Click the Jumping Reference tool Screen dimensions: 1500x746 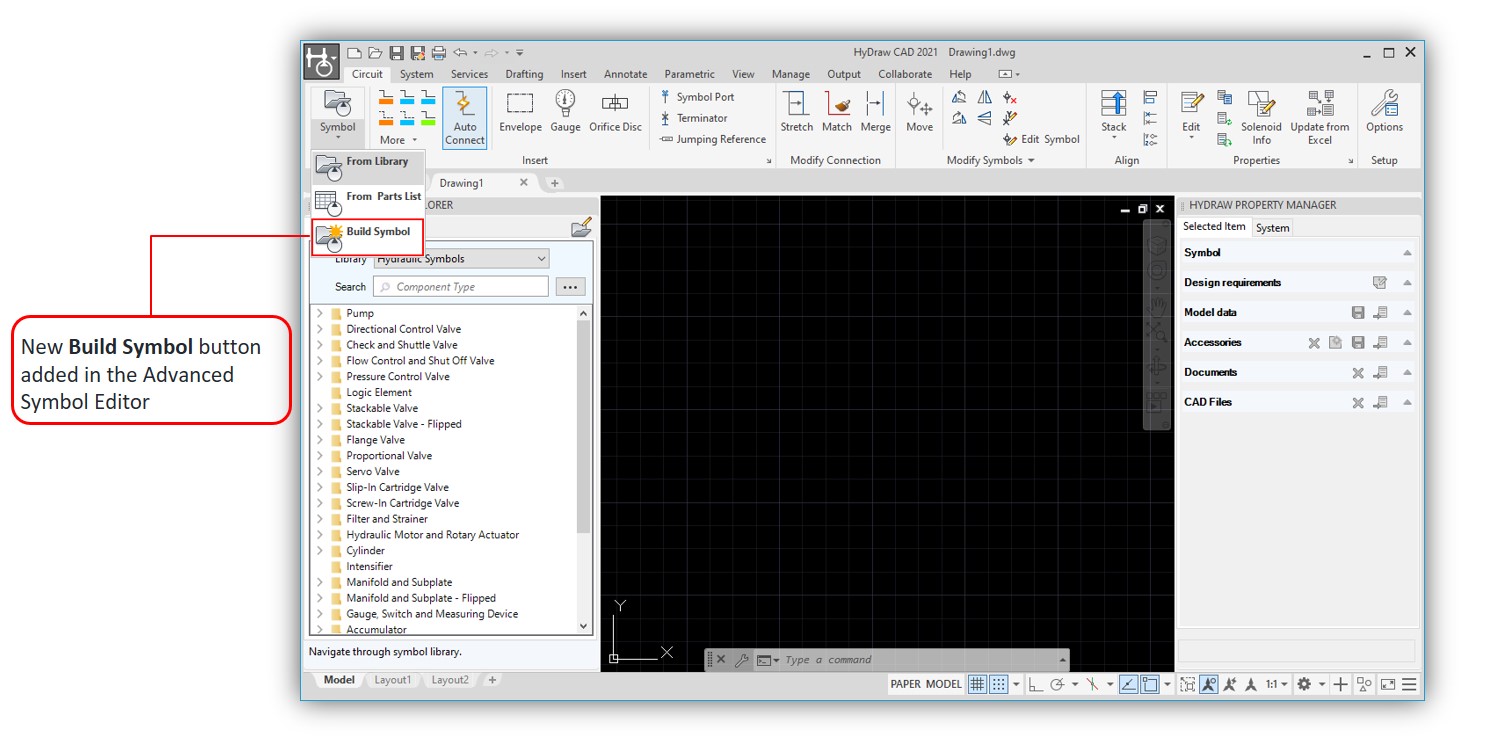[x=713, y=139]
